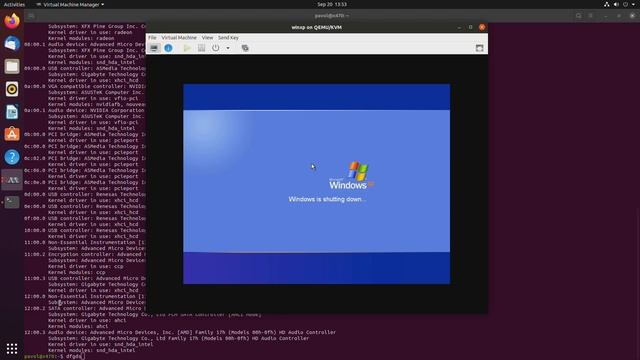
Task: Launch Firefox from the Ubuntu dock
Action: [12, 20]
